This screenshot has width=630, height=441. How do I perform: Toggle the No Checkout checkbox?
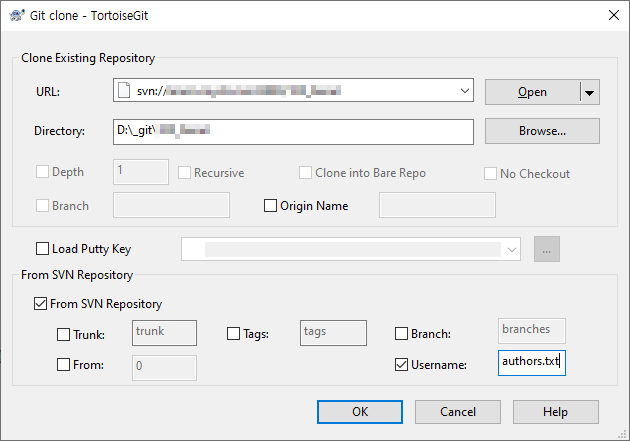click(490, 174)
